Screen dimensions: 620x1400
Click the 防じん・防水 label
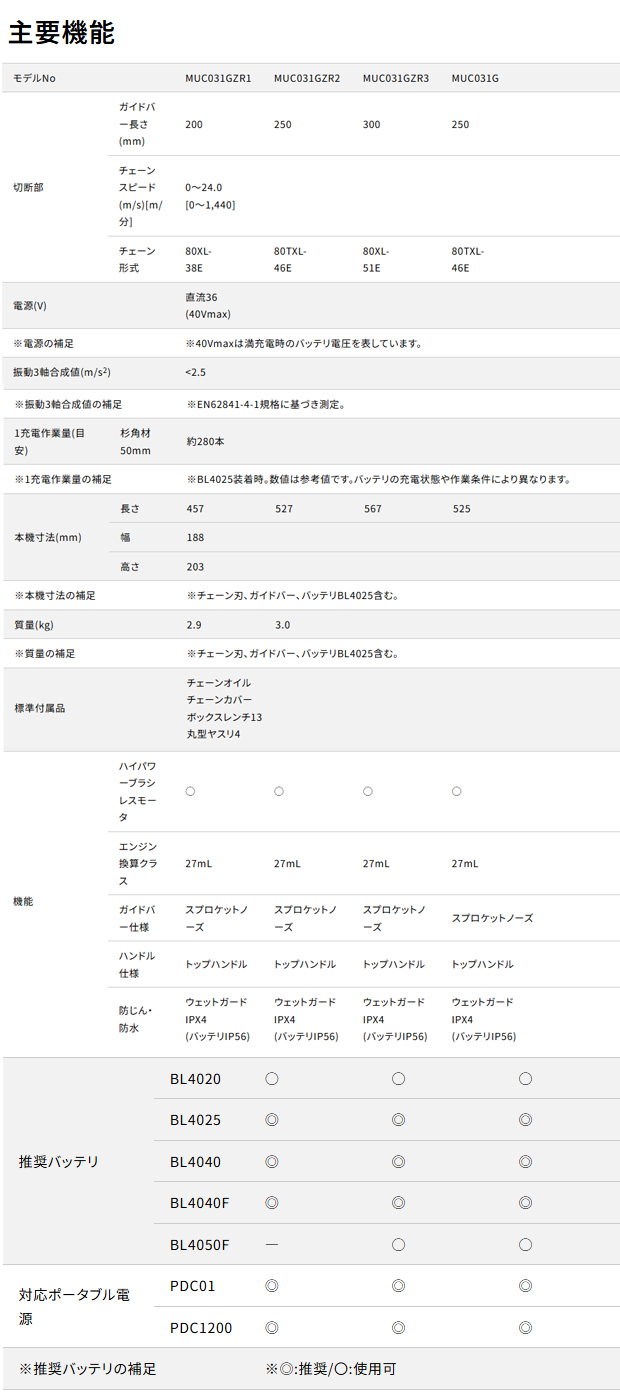134,1019
